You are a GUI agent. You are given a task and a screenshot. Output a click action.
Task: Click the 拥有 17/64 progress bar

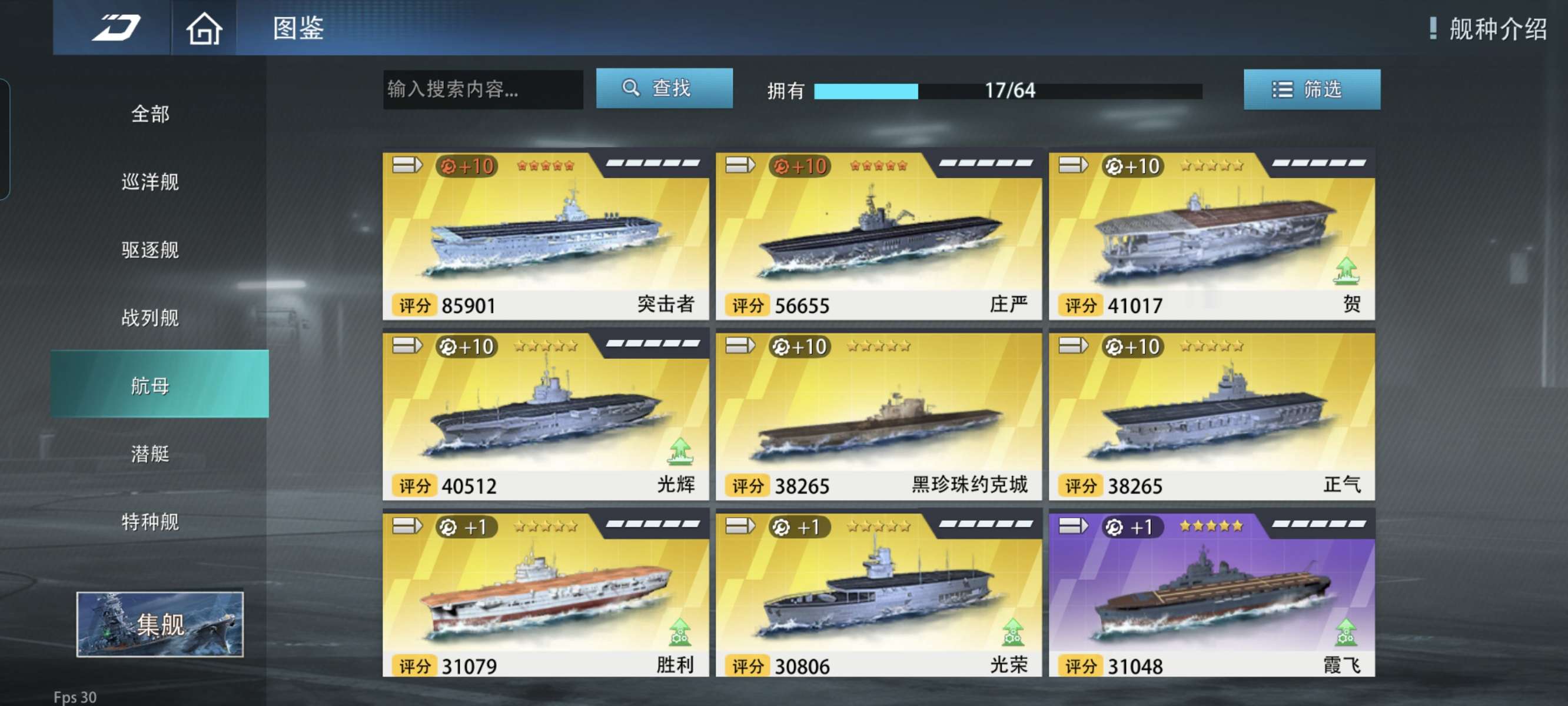(1008, 91)
